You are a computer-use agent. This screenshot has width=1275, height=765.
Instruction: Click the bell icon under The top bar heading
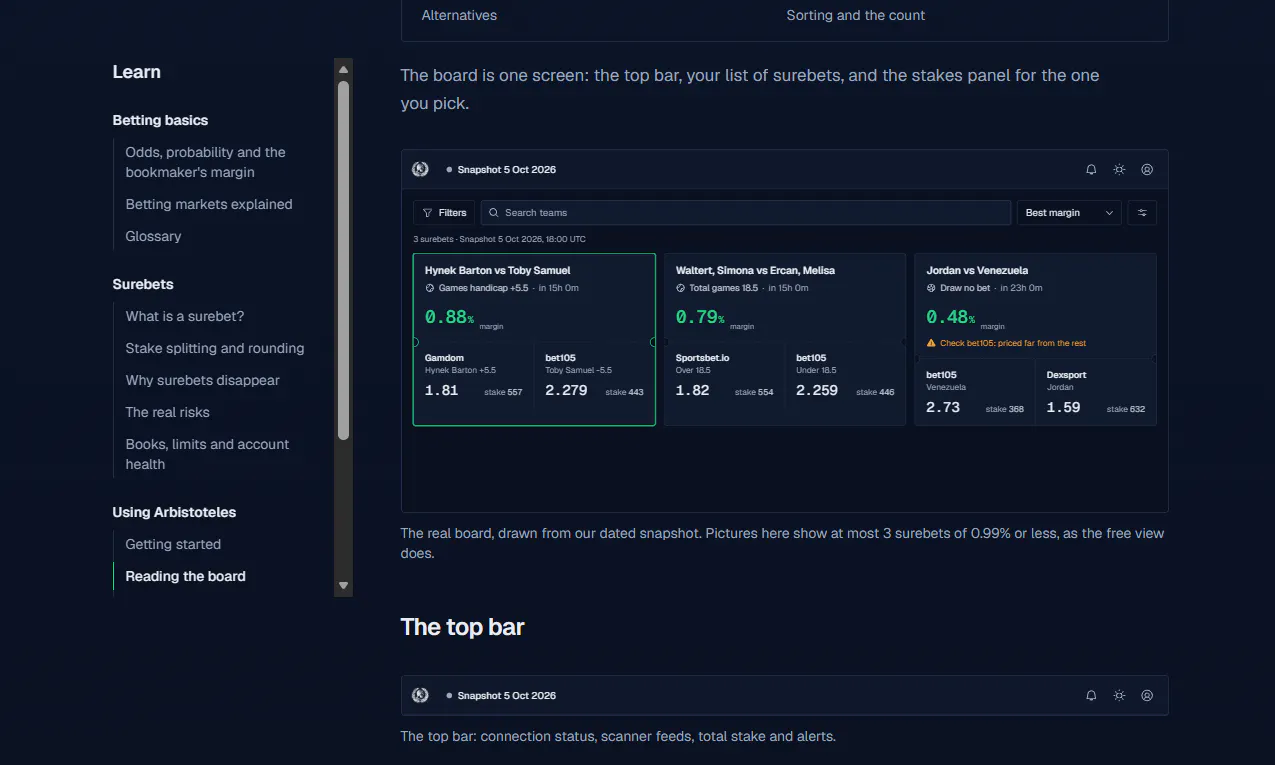click(1091, 696)
